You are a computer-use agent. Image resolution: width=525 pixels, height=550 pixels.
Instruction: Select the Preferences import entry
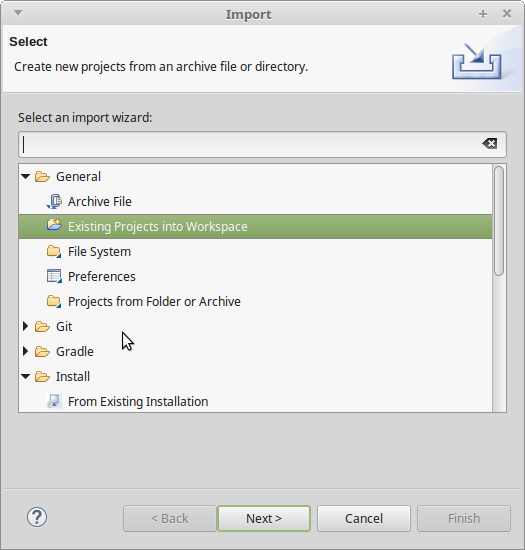point(102,277)
